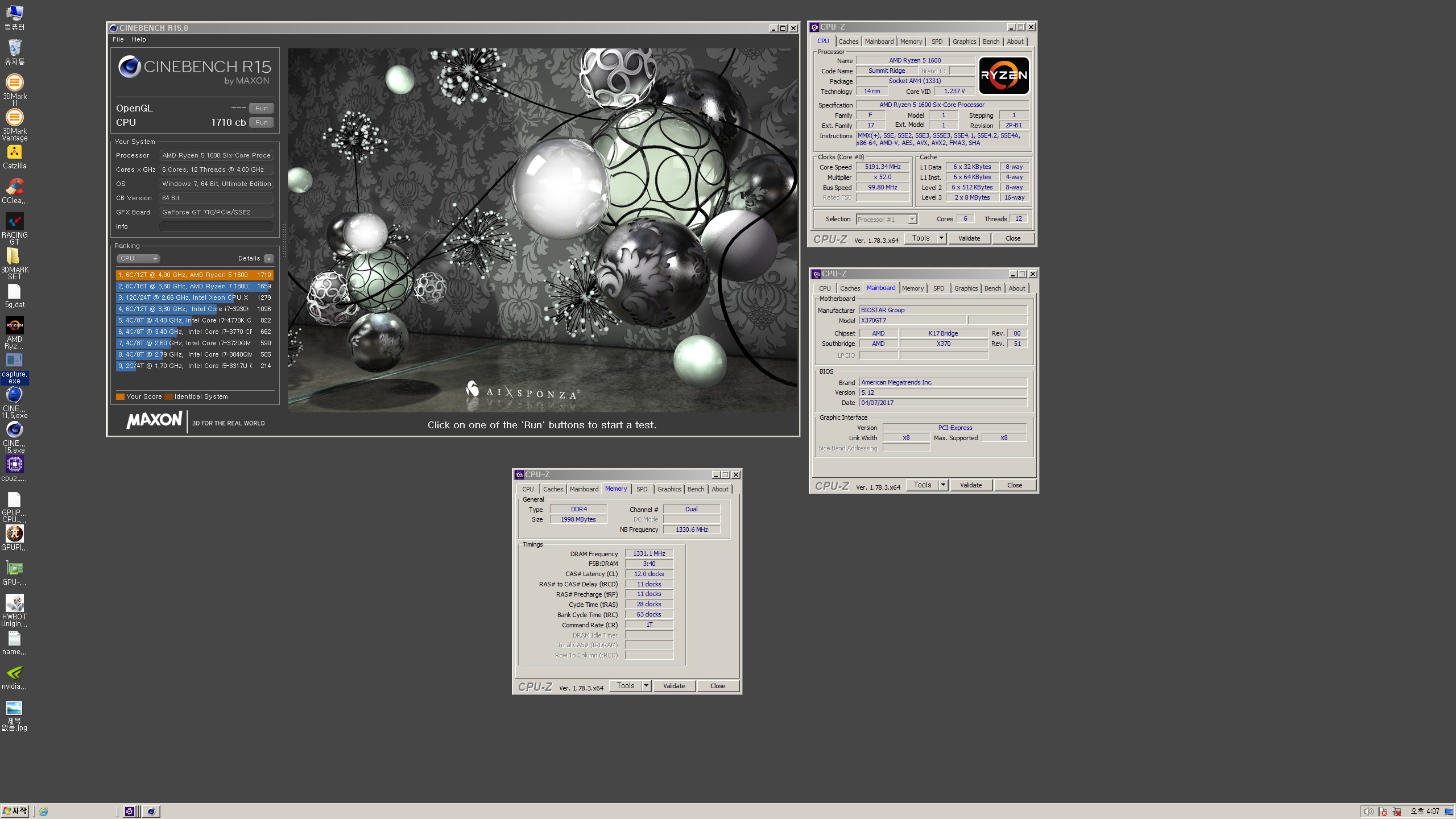
Task: Open the File menu in Cinebench
Action: [x=118, y=39]
